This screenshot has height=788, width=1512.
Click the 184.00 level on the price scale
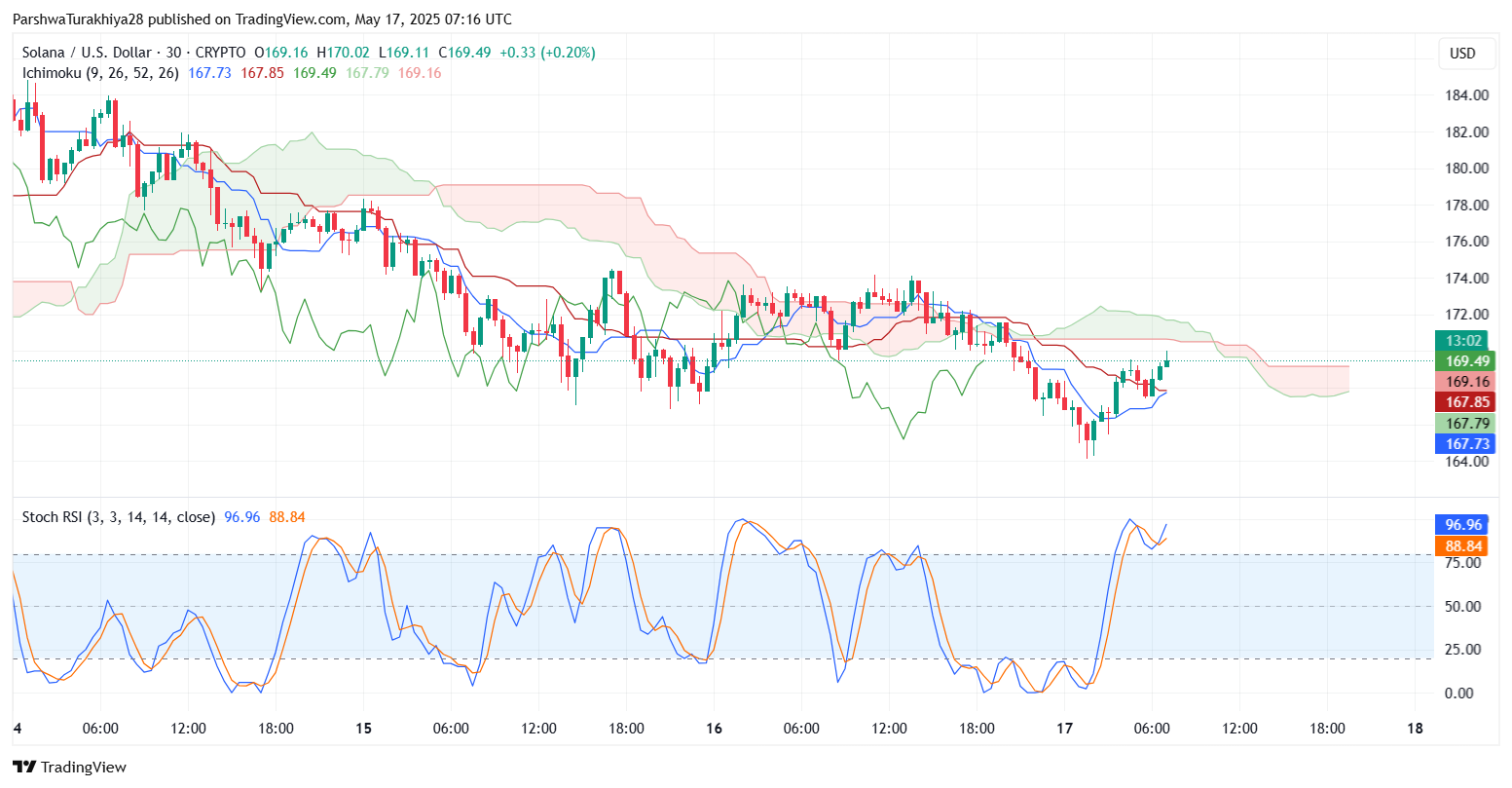click(x=1466, y=95)
